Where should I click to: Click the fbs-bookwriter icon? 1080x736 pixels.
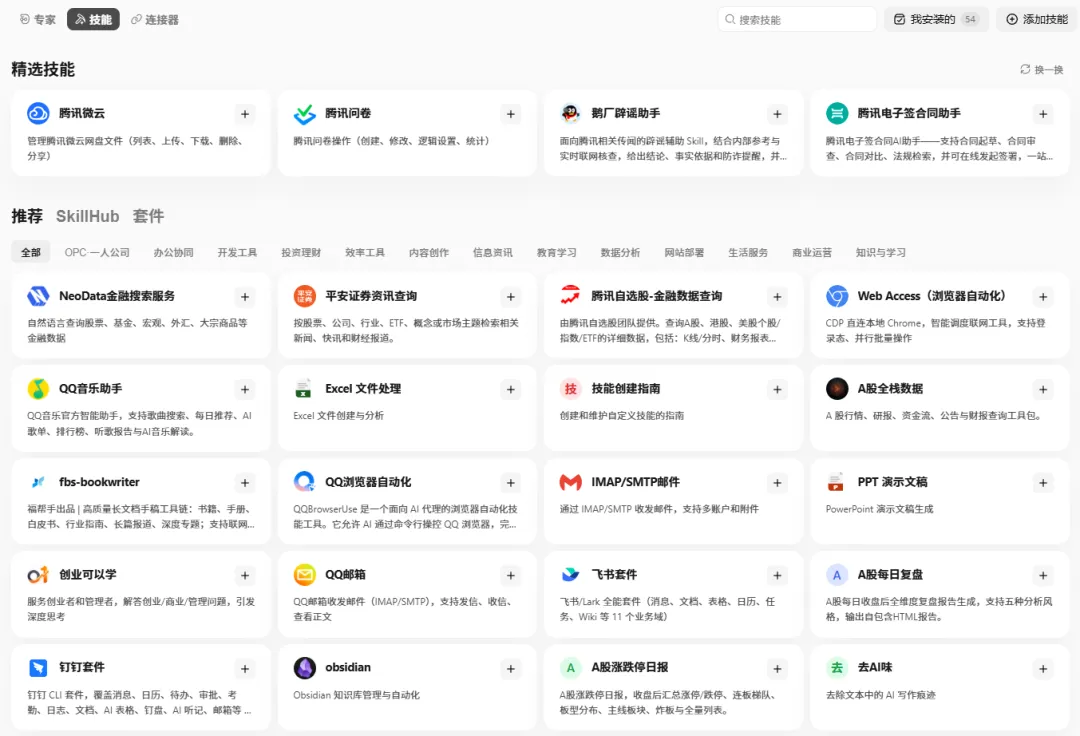38,482
